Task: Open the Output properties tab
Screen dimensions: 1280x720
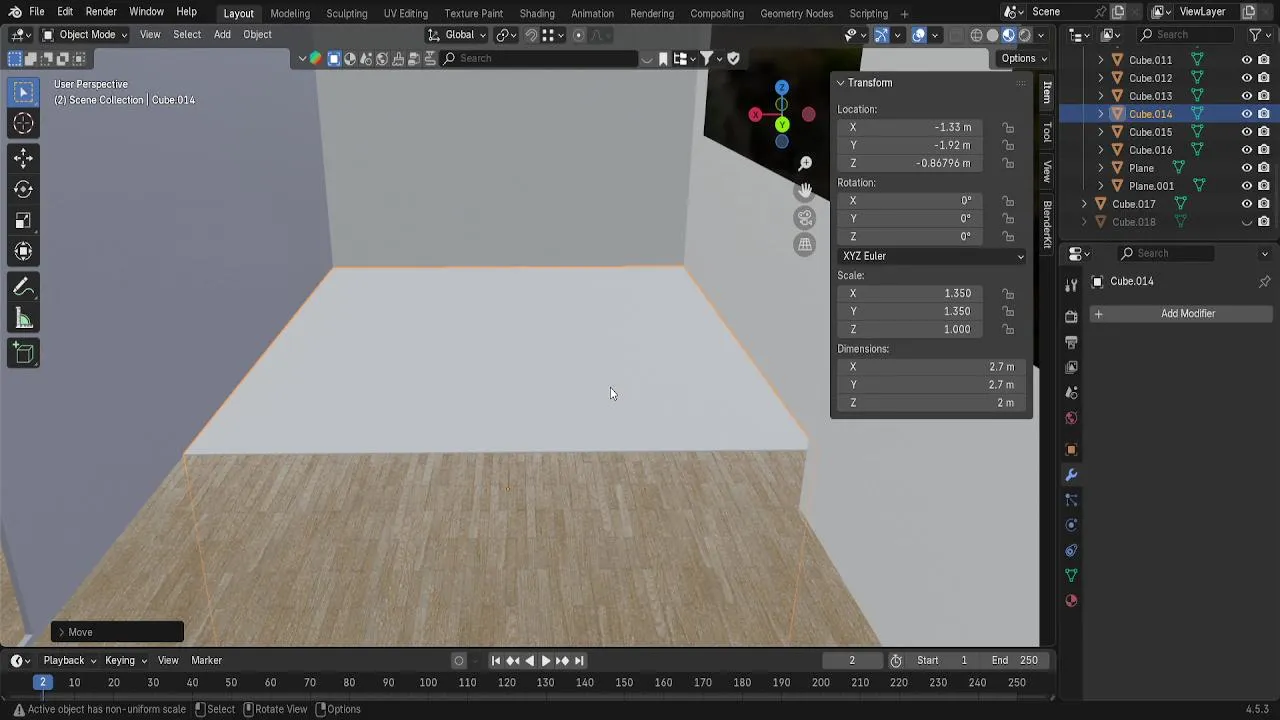Action: click(1071, 342)
